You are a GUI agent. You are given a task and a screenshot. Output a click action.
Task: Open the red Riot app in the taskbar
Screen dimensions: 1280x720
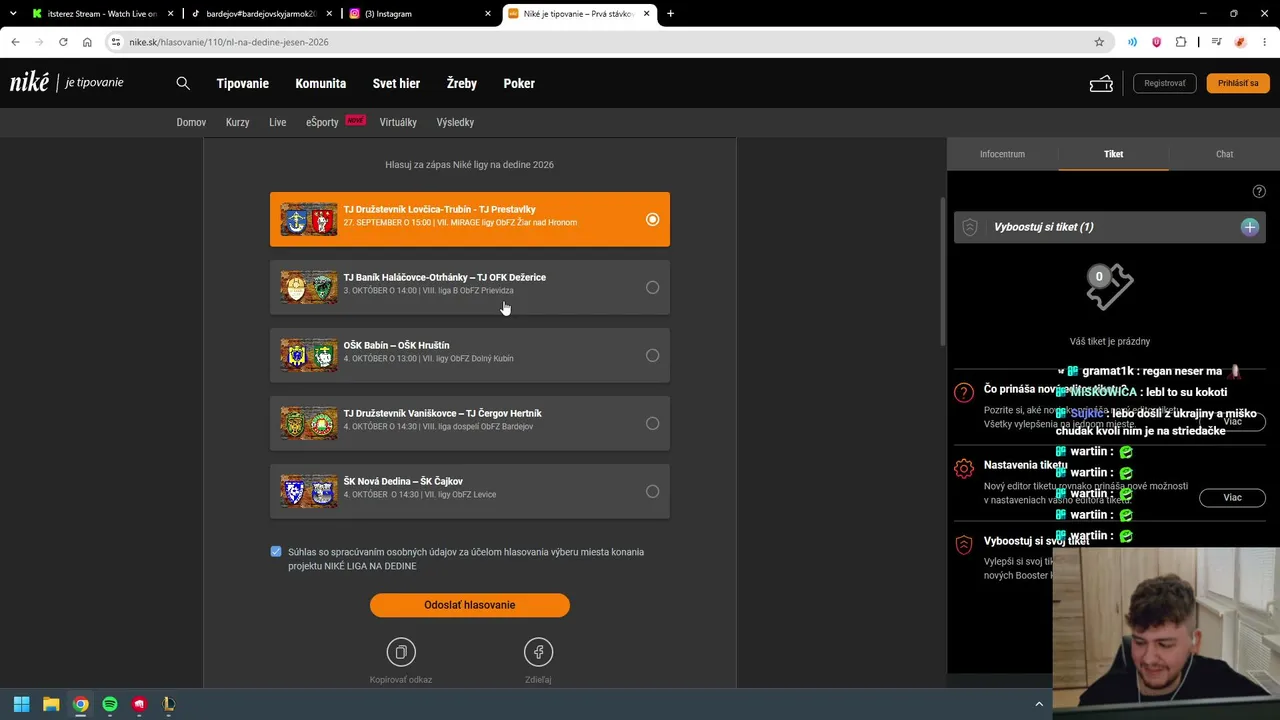coord(139,704)
